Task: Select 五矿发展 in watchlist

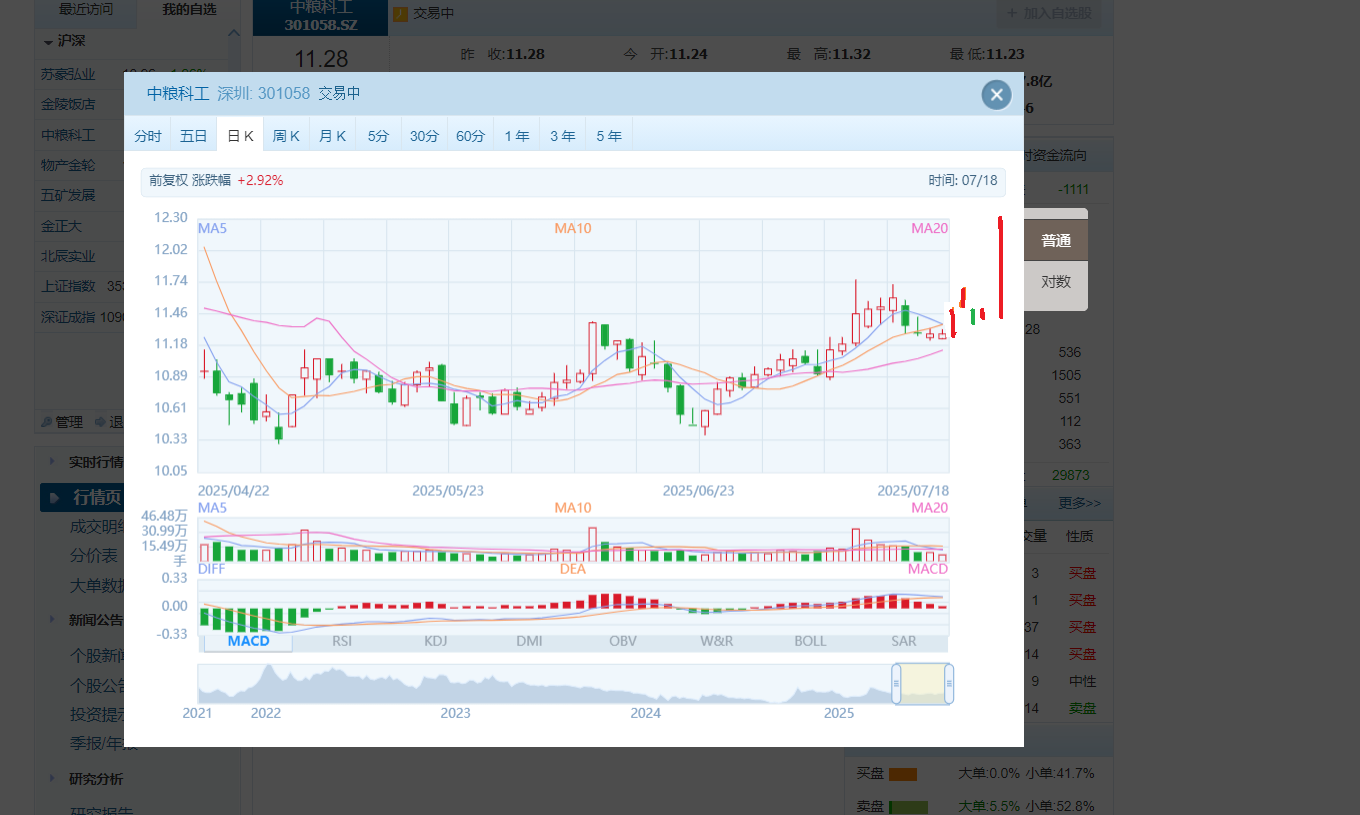Action: [x=68, y=195]
